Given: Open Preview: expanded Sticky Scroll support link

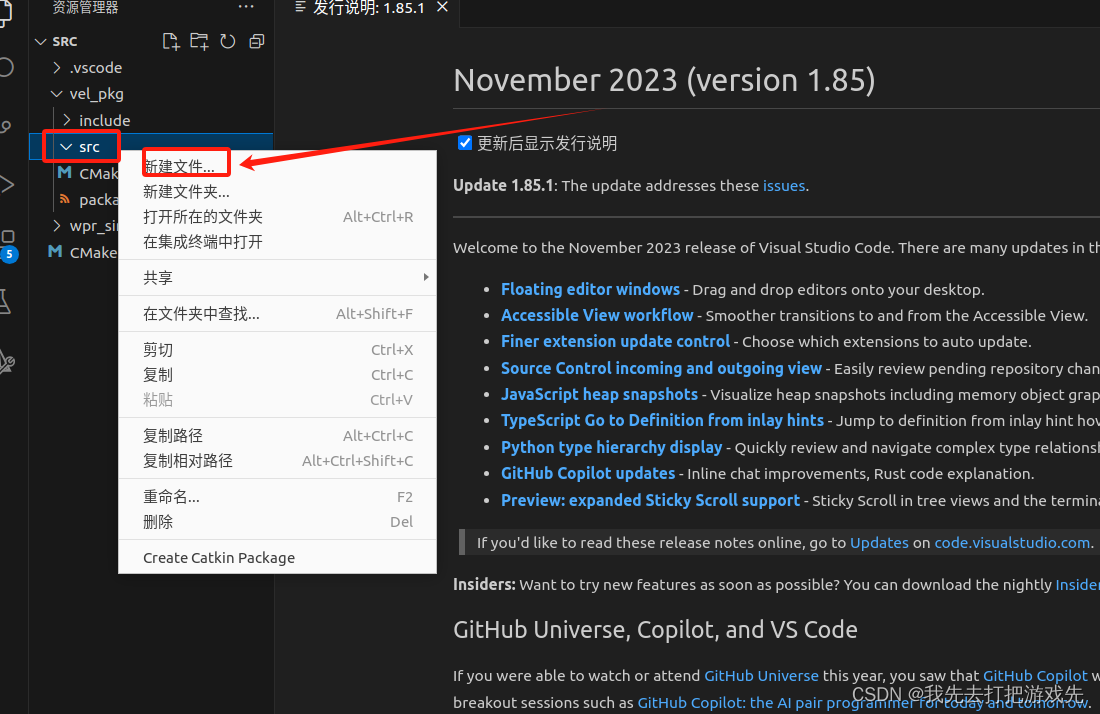Looking at the screenshot, I should pos(650,500).
